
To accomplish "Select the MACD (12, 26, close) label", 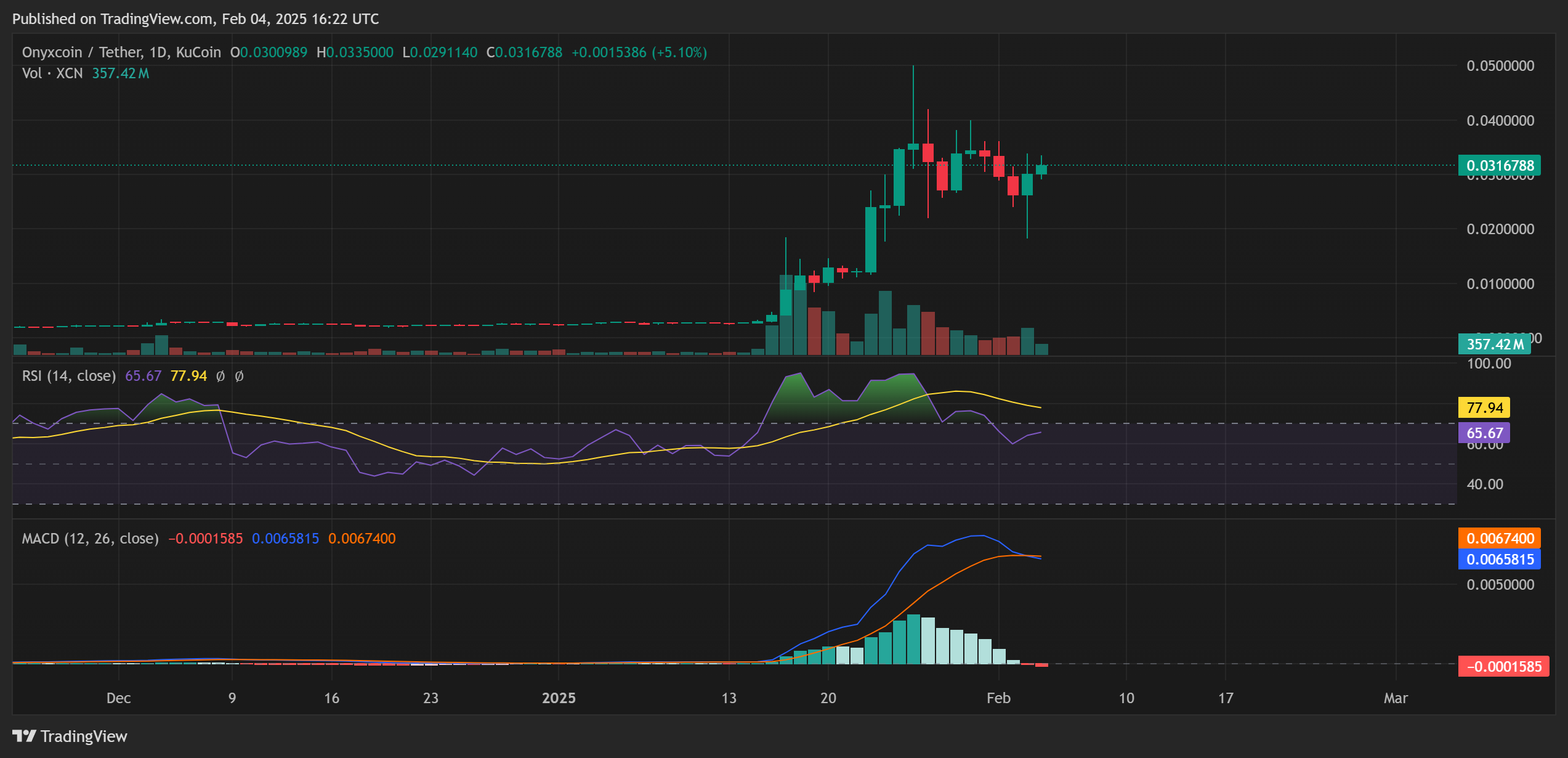I will [91, 539].
